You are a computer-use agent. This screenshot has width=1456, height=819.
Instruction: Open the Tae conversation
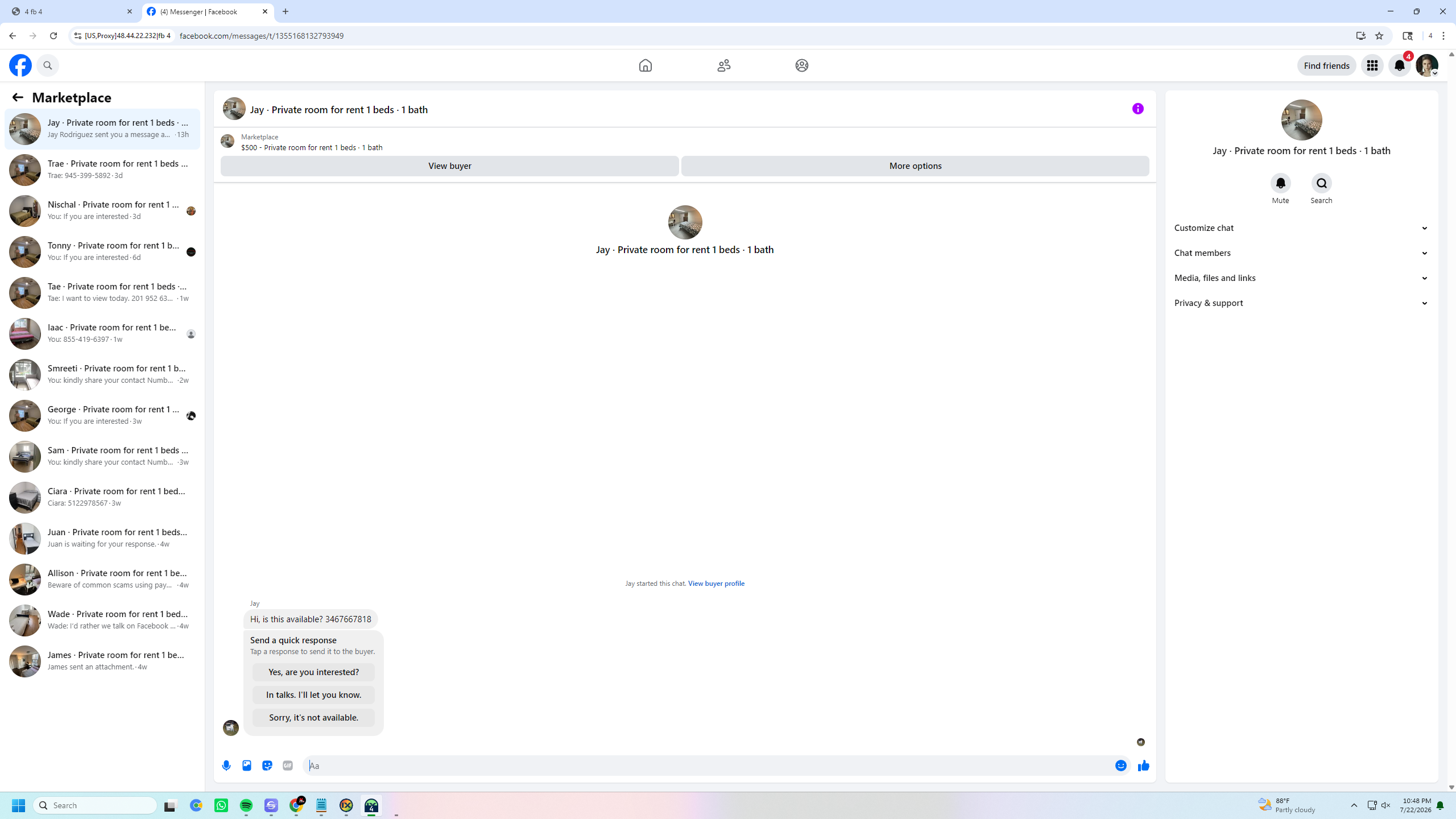pyautogui.click(x=102, y=293)
